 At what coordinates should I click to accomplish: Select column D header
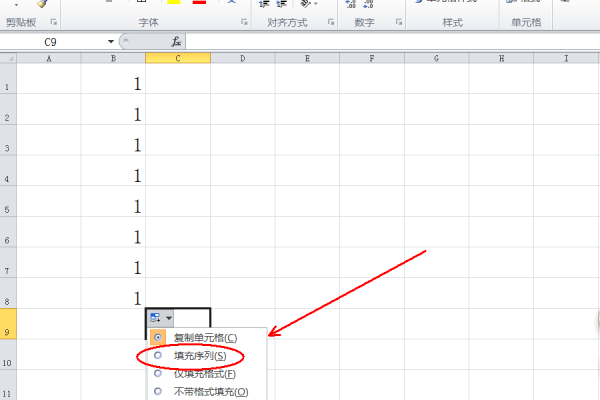point(243,58)
